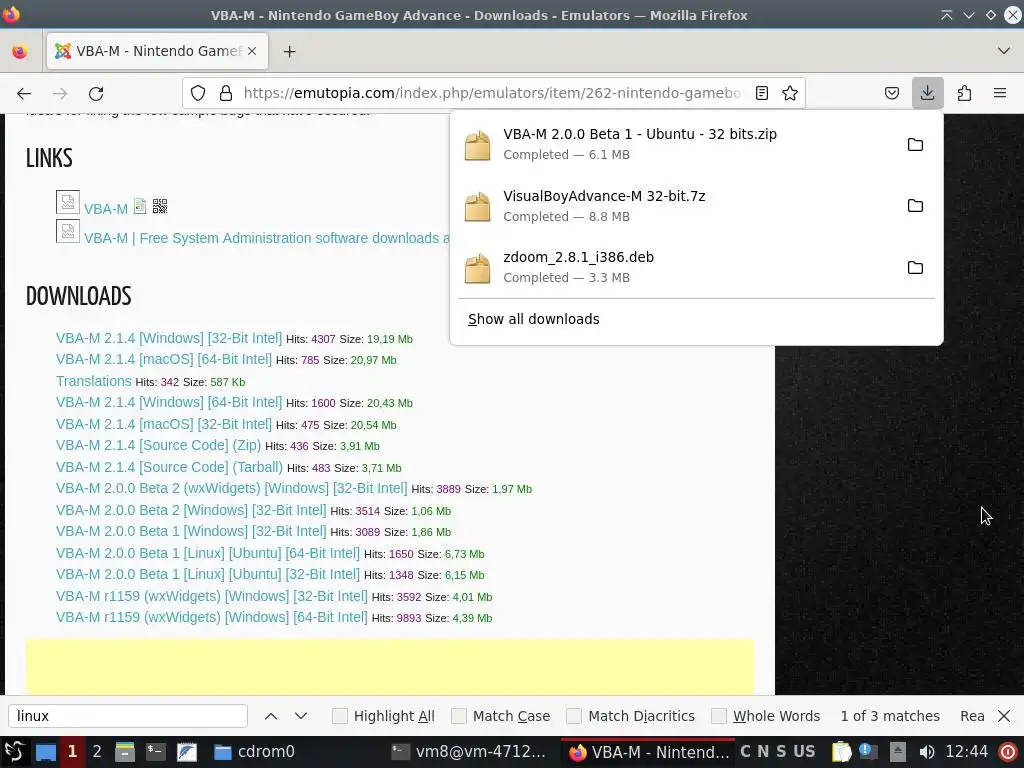This screenshot has width=1024, height=768.
Task: Click the find bar 'linux' search field
Action: (128, 716)
